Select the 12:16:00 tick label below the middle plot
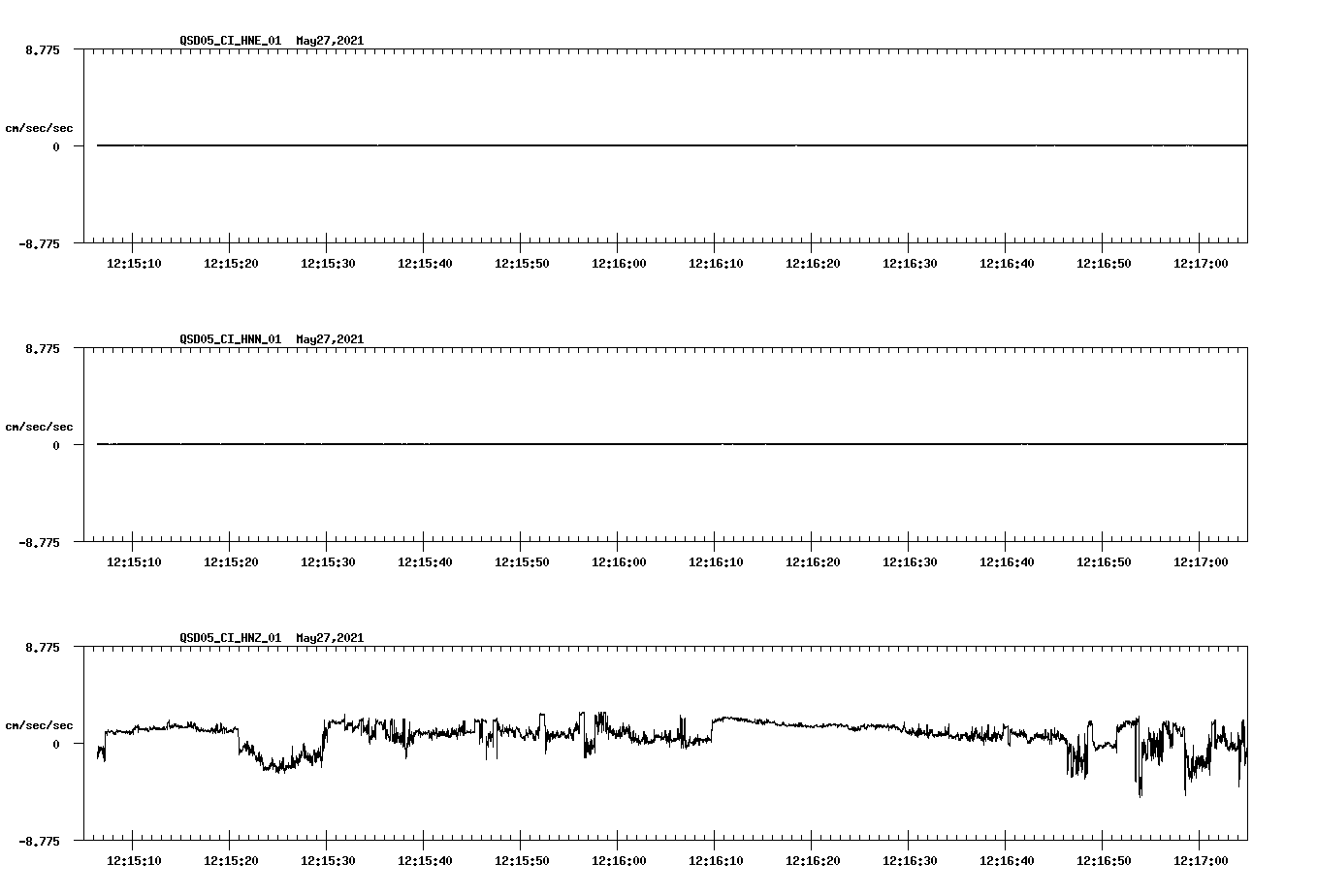The height and width of the screenshot is (896, 1317). coord(618,560)
